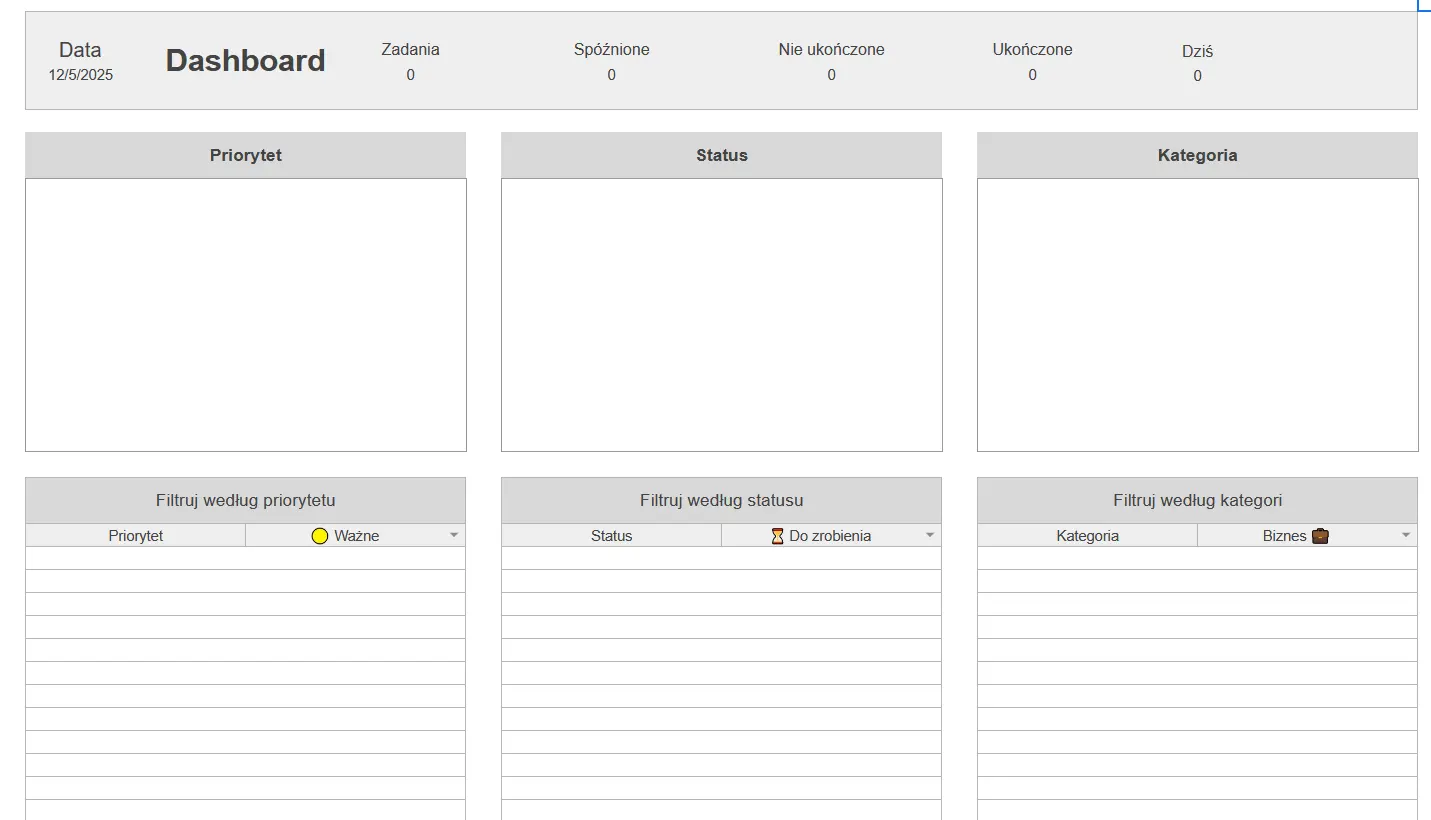Open the Do zrobienia status filter dropdown arrow
1431x820 pixels.
click(931, 535)
